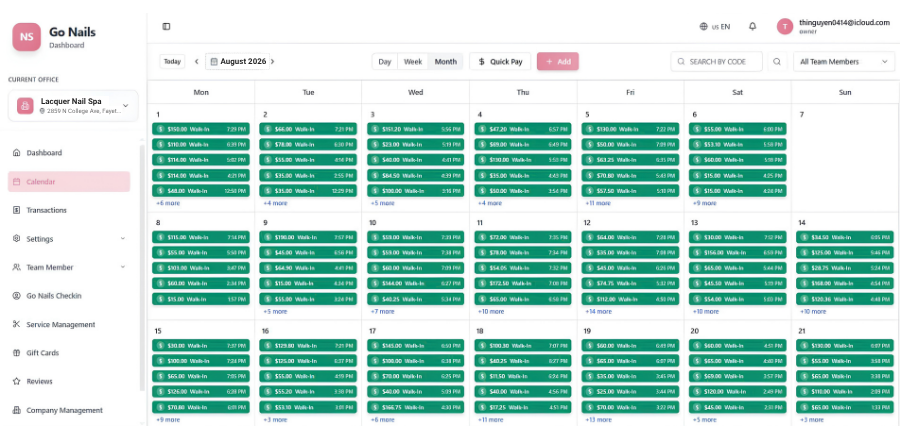Viewport: 900px width, 440px height.
Task: Open the $129.00 Walk-In on day 16
Action: coord(308,345)
